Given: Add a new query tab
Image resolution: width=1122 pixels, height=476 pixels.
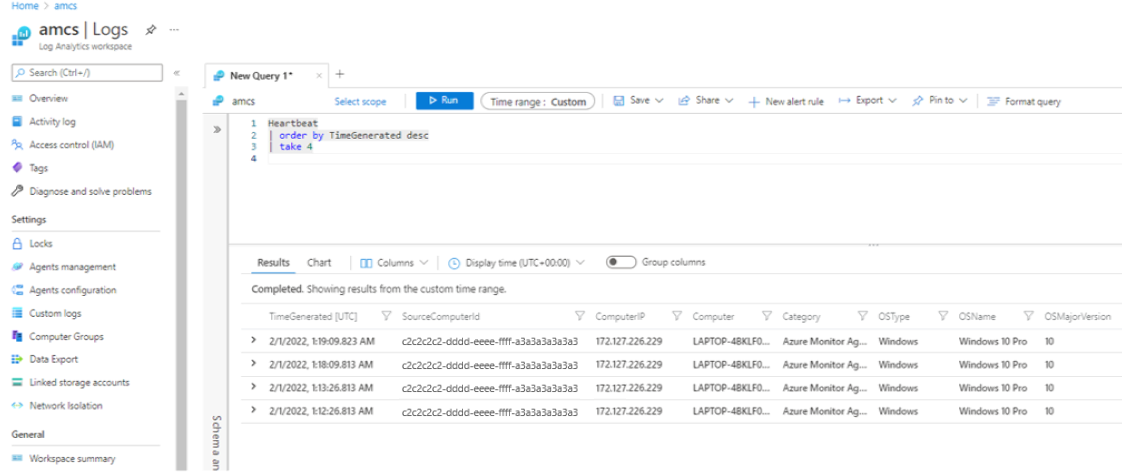Looking at the screenshot, I should (x=339, y=74).
